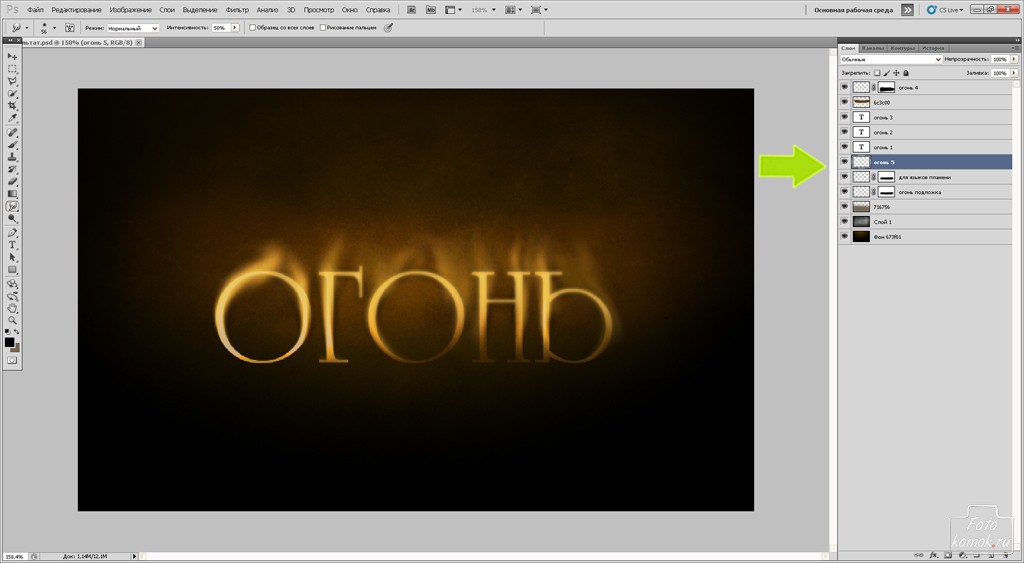Screen dimensions: 1024x563
Task: Open the 'Файл' menu
Action: (x=35, y=10)
